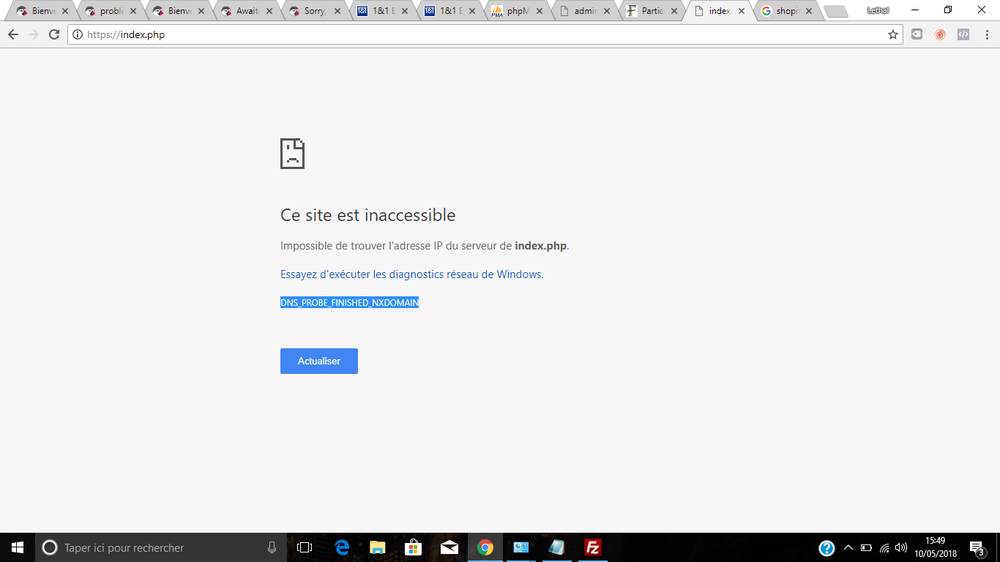Click the forward navigation arrow
Image resolution: width=1000 pixels, height=562 pixels.
pos(34,34)
